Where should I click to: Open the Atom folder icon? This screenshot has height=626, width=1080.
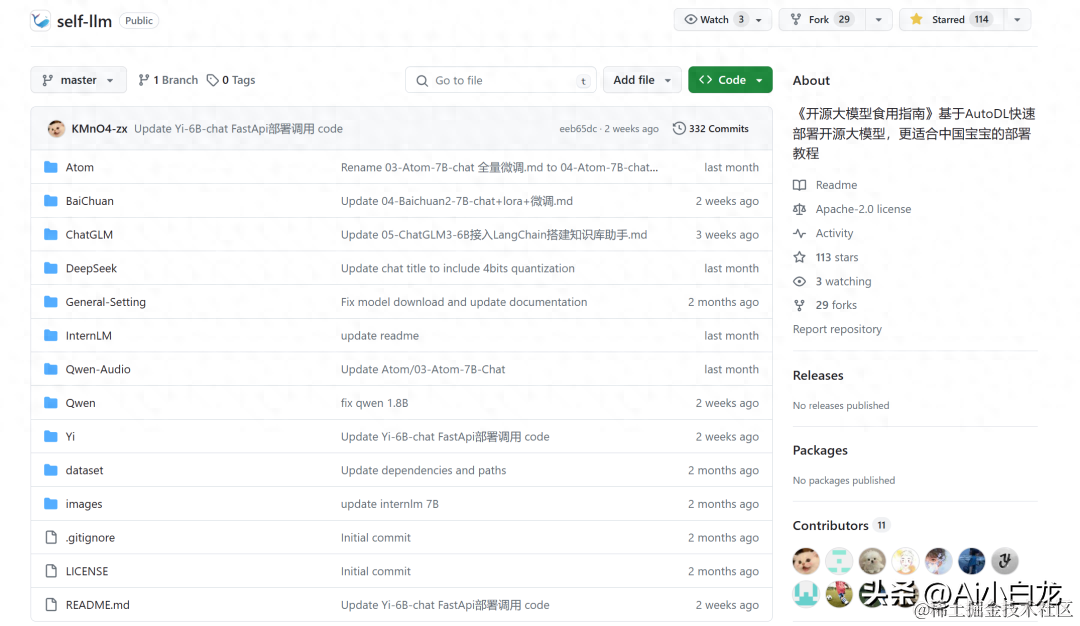pos(50,167)
